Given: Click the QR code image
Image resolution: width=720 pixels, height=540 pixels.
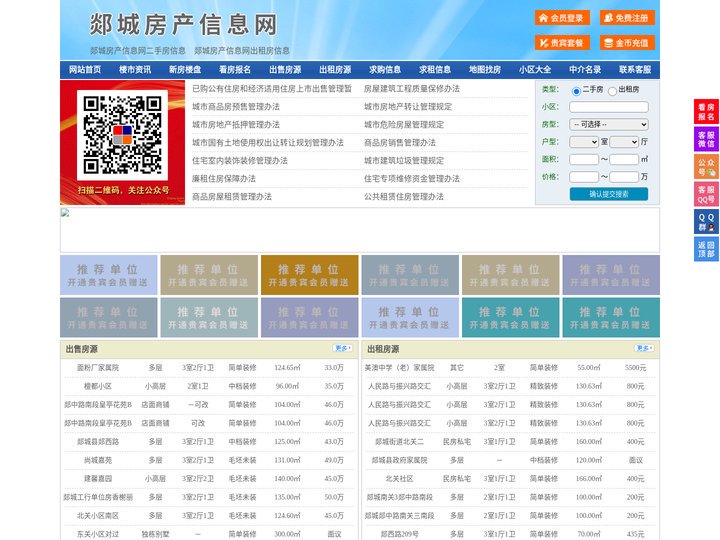Looking at the screenshot, I should tap(122, 135).
